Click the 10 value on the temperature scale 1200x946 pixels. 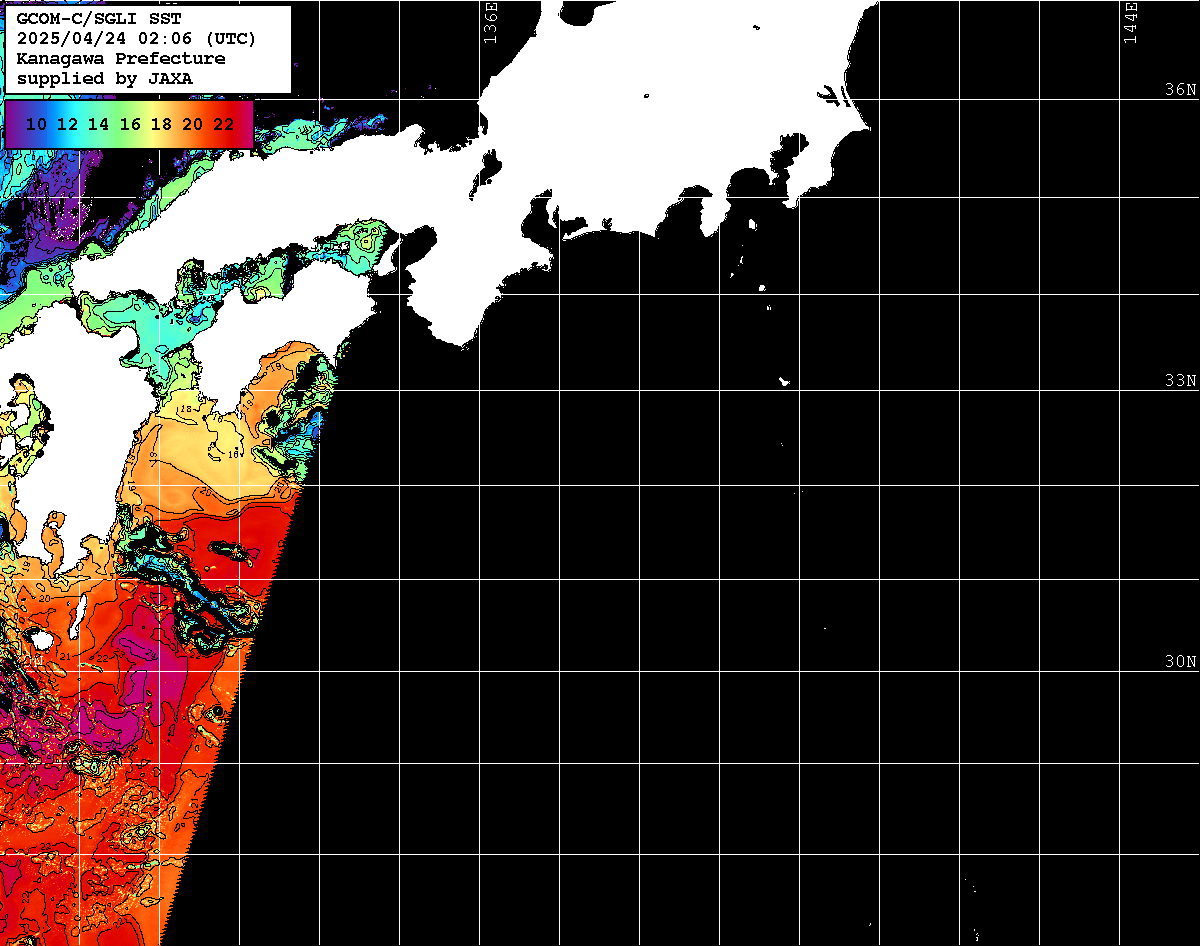[37, 124]
